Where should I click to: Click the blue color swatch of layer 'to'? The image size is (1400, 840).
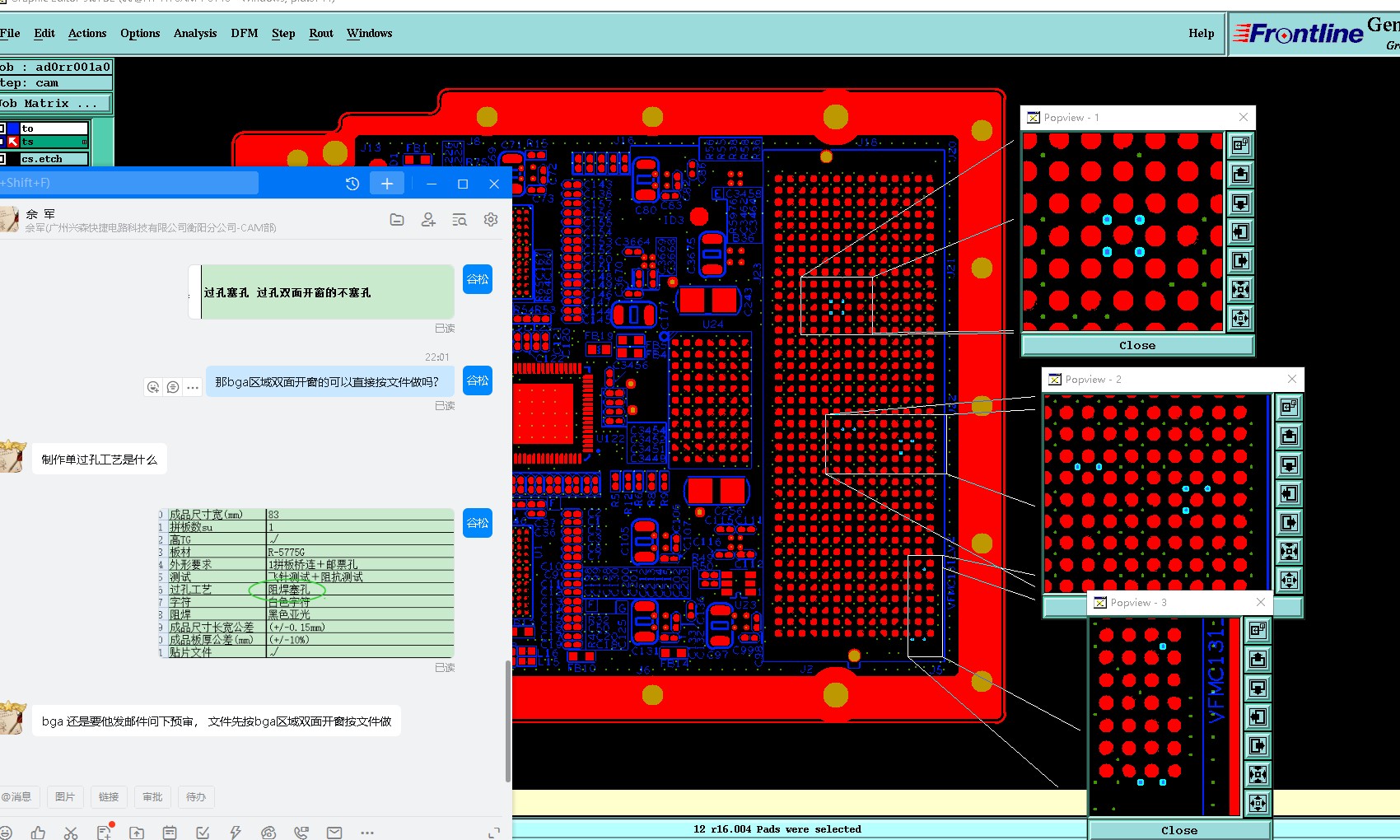click(x=13, y=128)
